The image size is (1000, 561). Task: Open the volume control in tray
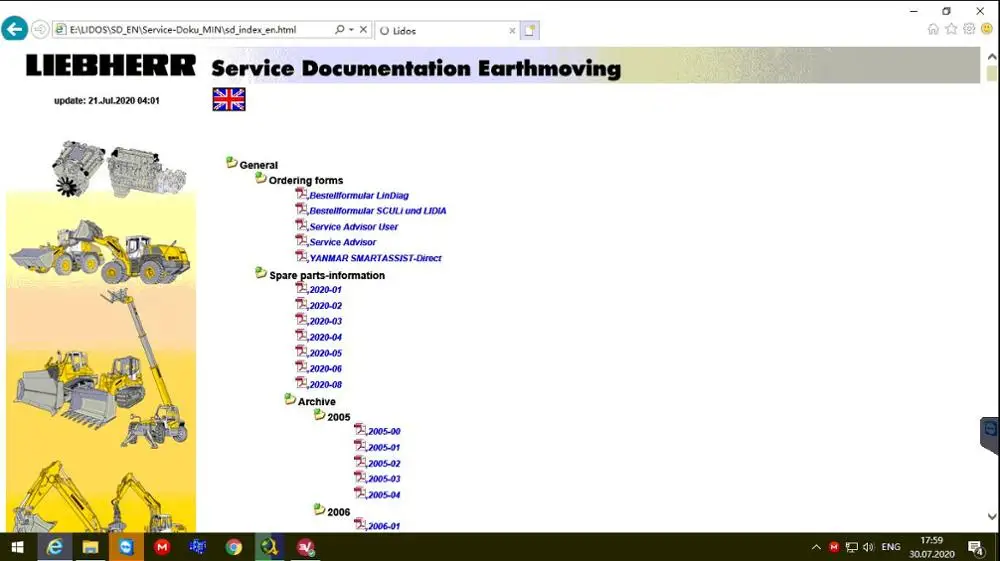click(868, 547)
